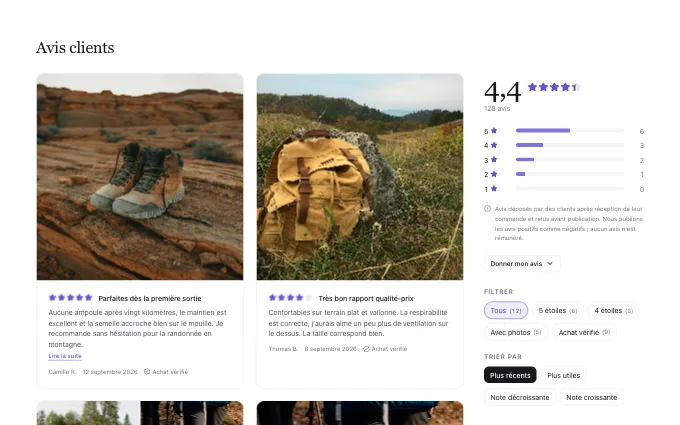Click the info icon beside review policy text
Viewport: 680px width, 425px height.
click(487, 209)
